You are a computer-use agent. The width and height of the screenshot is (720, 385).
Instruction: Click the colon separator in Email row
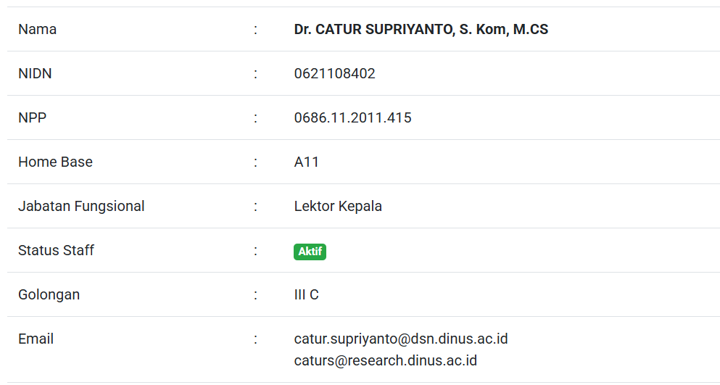pyautogui.click(x=256, y=340)
